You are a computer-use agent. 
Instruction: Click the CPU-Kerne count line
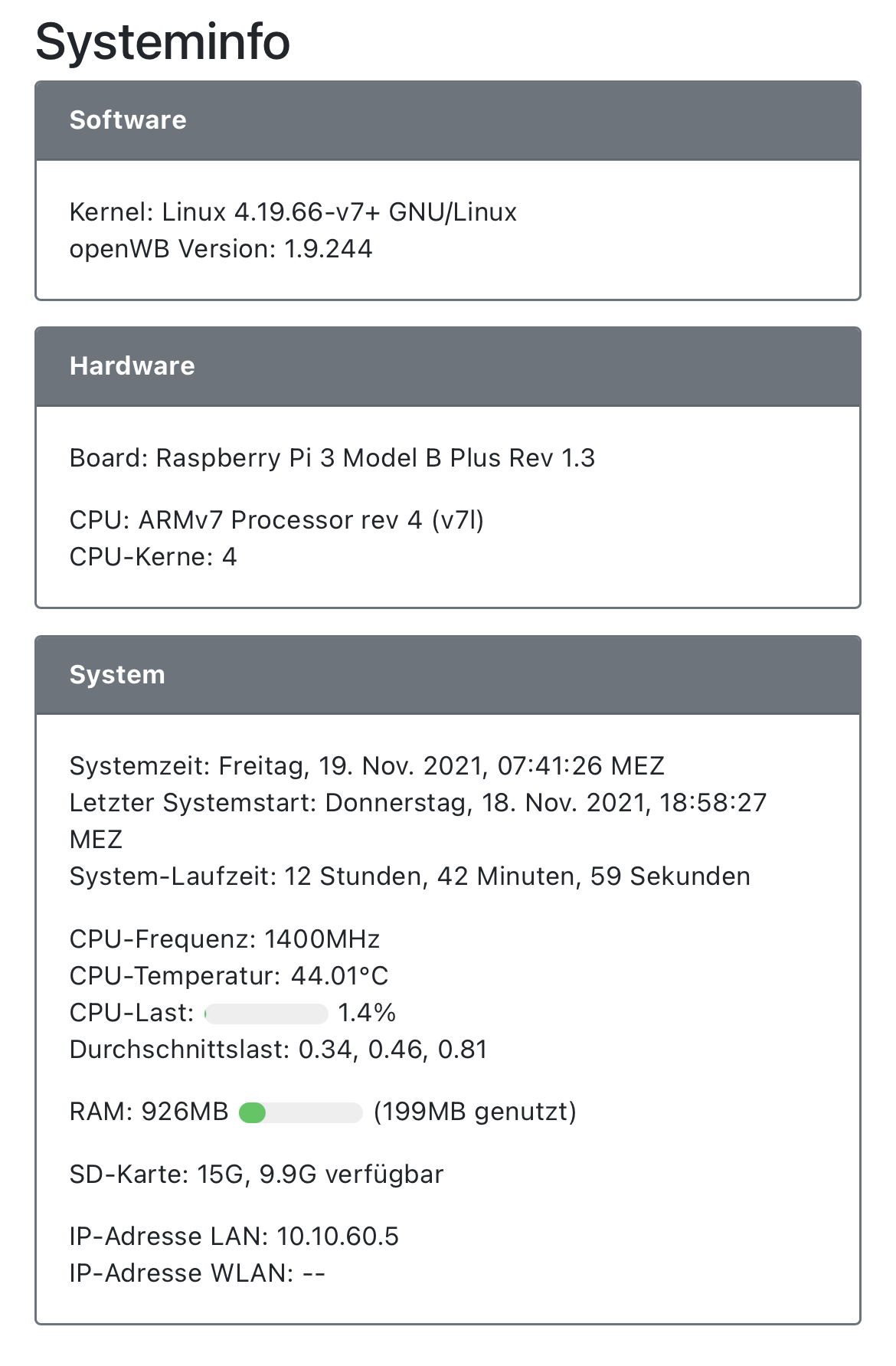pyautogui.click(x=153, y=557)
